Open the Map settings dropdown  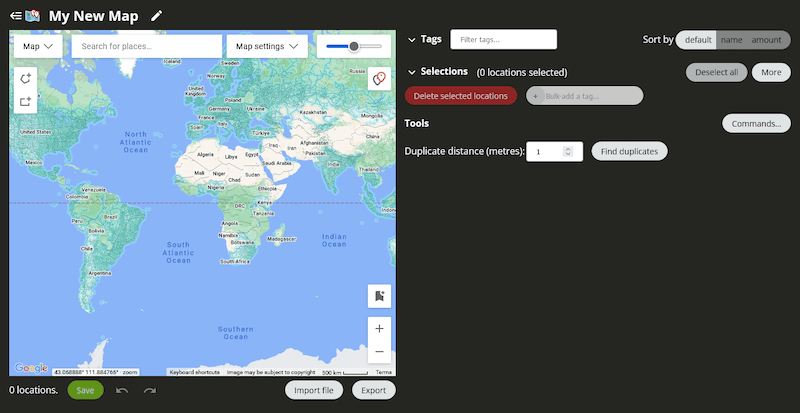[268, 46]
